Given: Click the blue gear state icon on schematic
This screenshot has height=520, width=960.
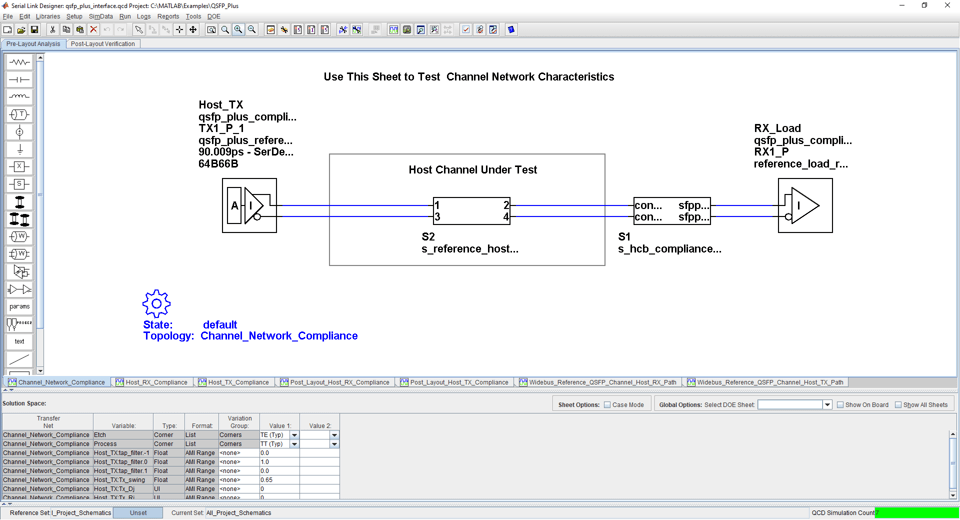Looking at the screenshot, I should coord(156,303).
